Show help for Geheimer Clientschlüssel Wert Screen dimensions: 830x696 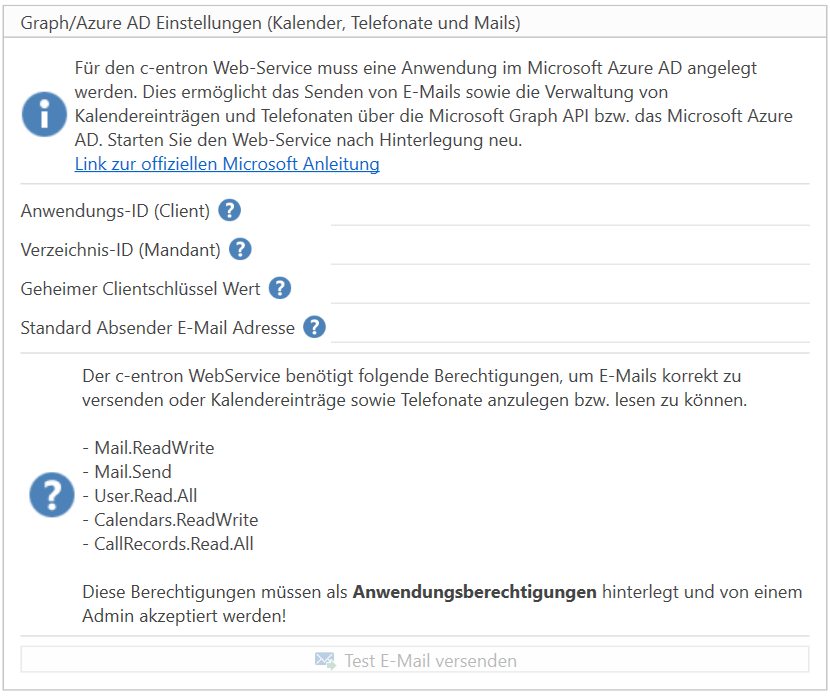[x=280, y=288]
